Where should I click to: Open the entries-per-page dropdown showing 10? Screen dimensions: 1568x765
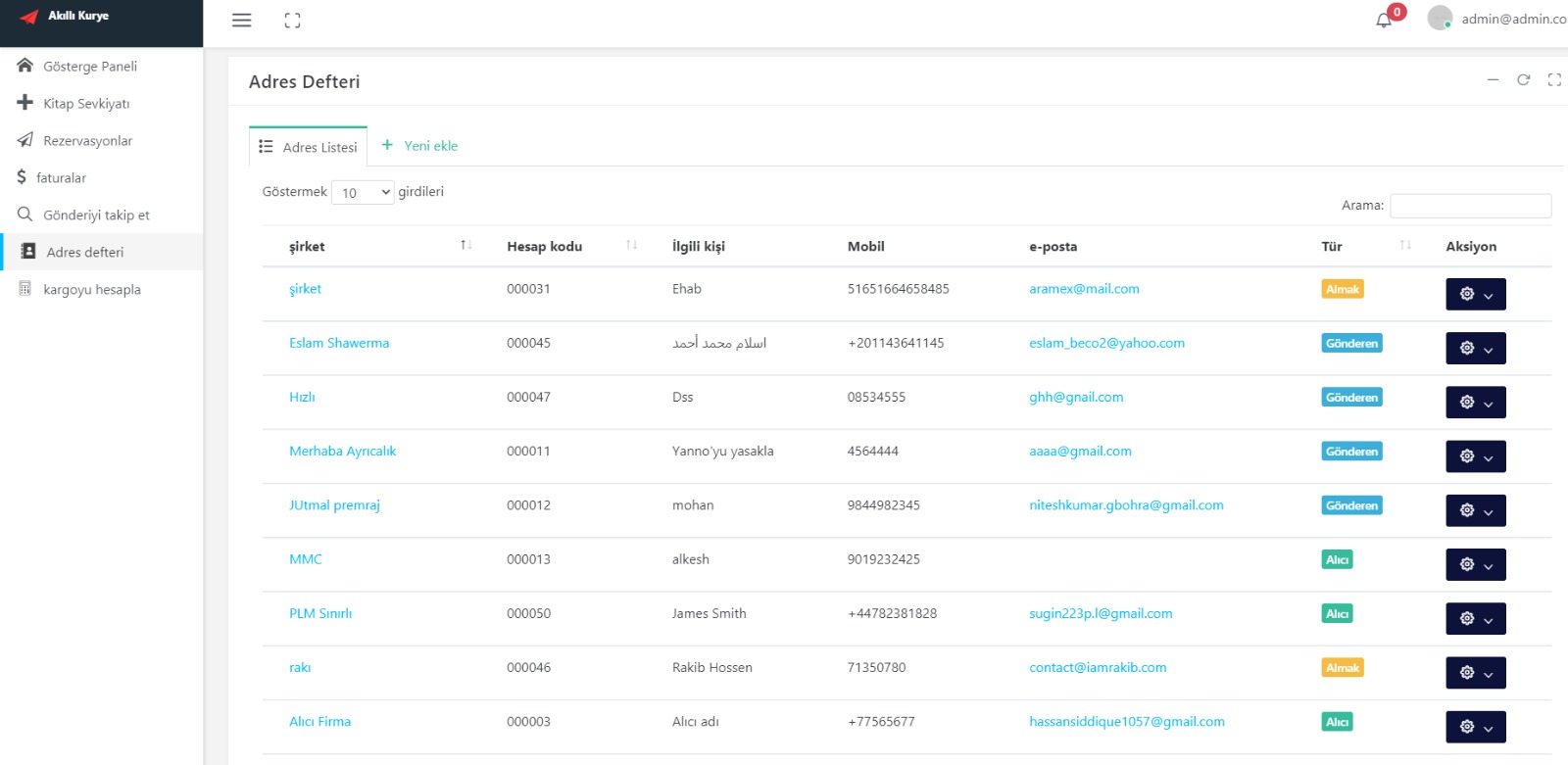(x=363, y=192)
